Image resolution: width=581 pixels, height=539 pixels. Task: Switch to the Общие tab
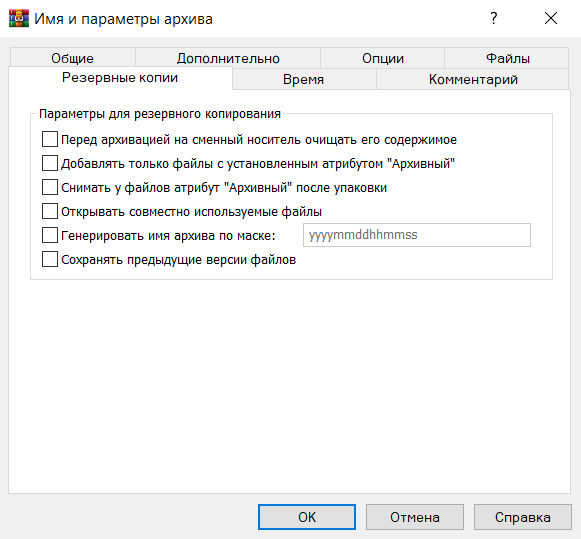point(73,58)
